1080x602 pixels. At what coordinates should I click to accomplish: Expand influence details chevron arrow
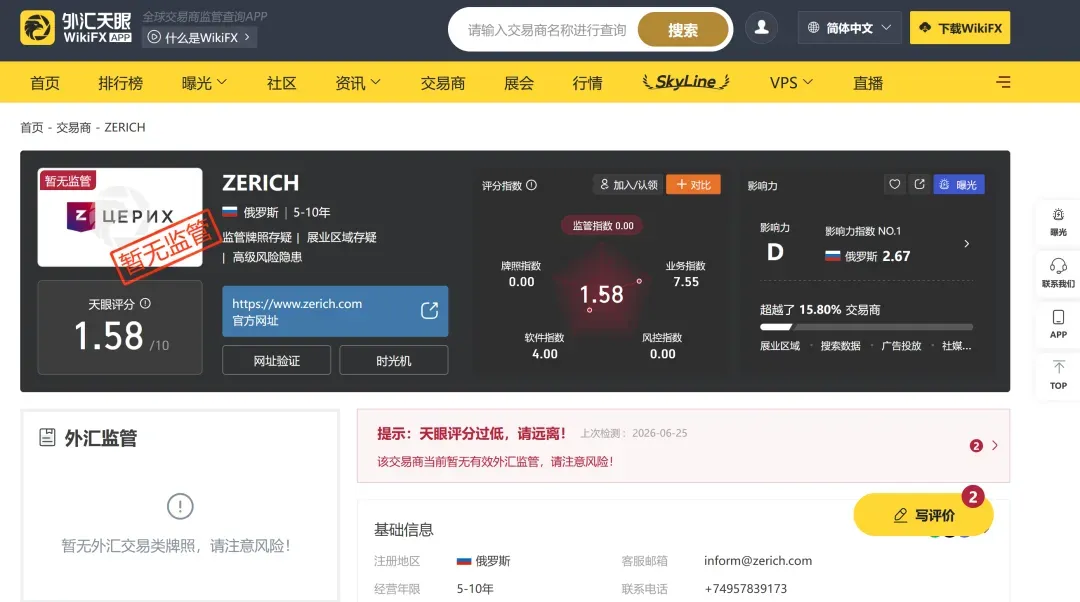pos(966,244)
